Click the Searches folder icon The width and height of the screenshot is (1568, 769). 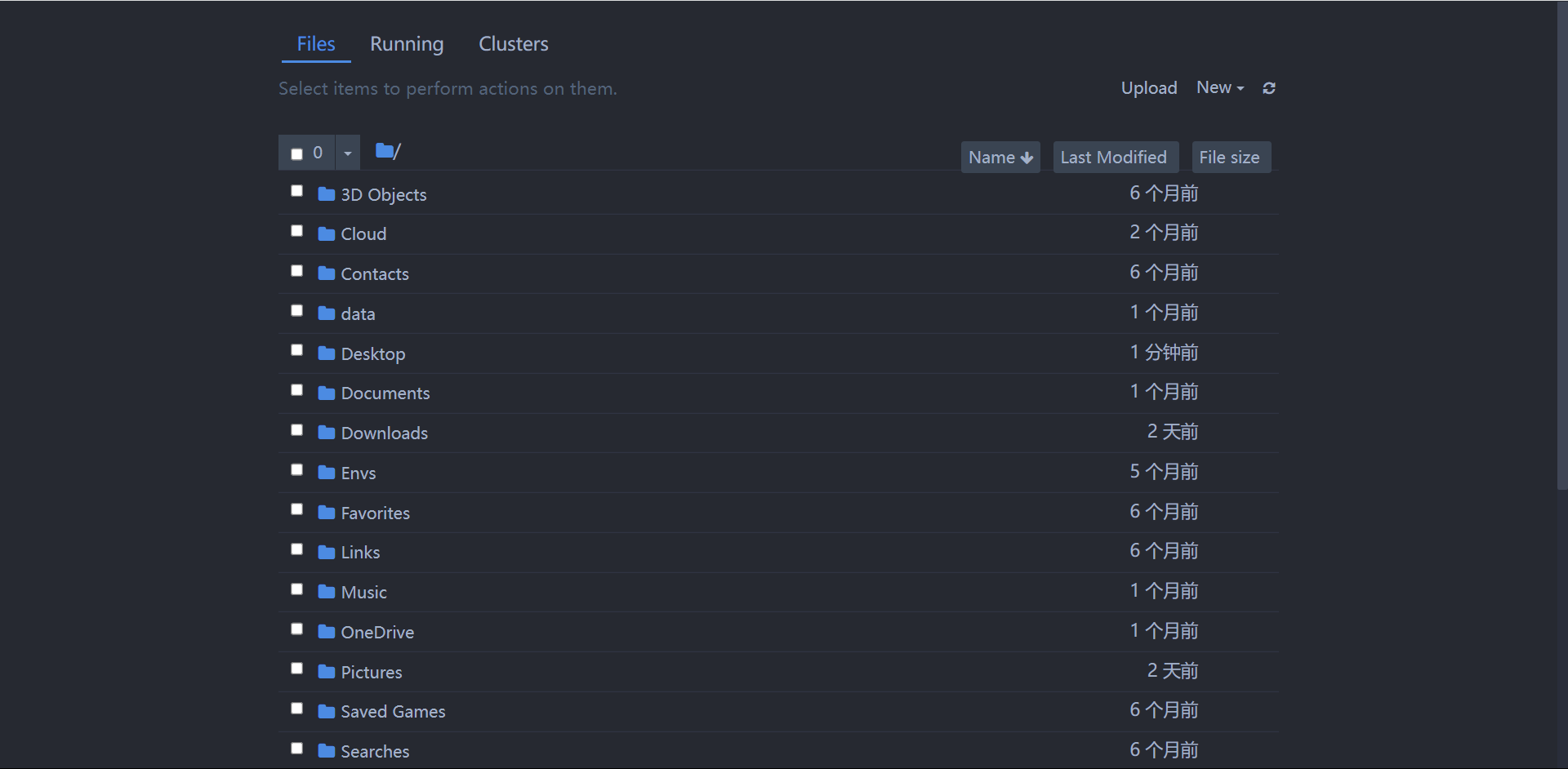click(327, 751)
